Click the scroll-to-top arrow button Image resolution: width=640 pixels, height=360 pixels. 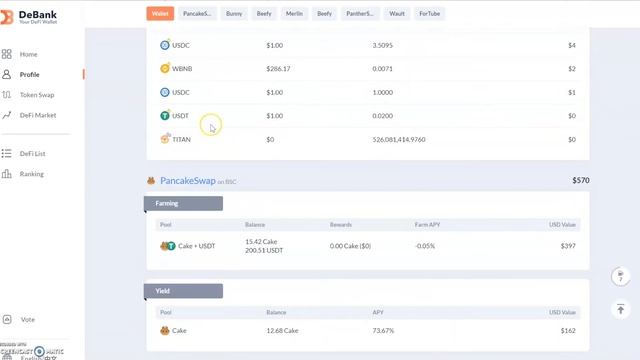(x=620, y=309)
